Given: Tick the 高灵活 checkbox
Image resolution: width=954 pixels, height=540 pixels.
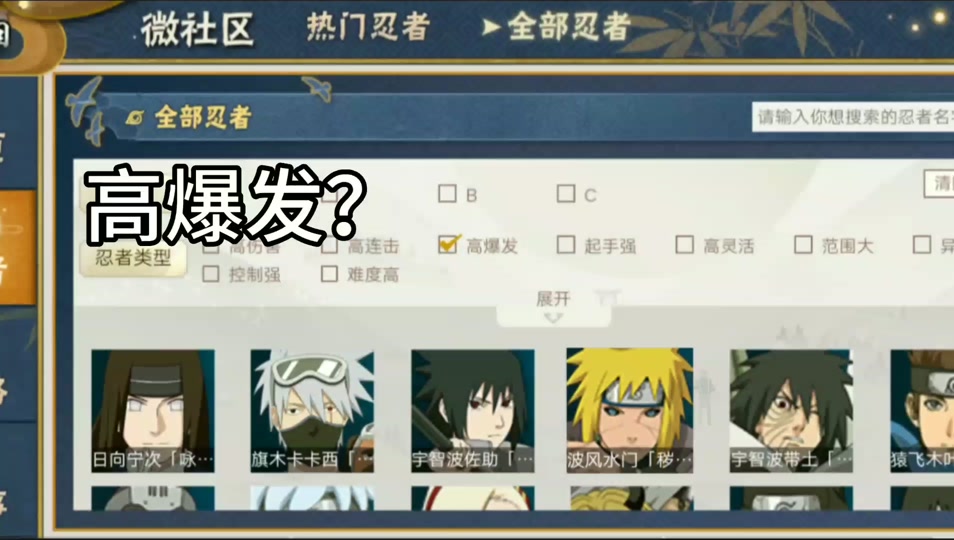Looking at the screenshot, I should [x=684, y=244].
